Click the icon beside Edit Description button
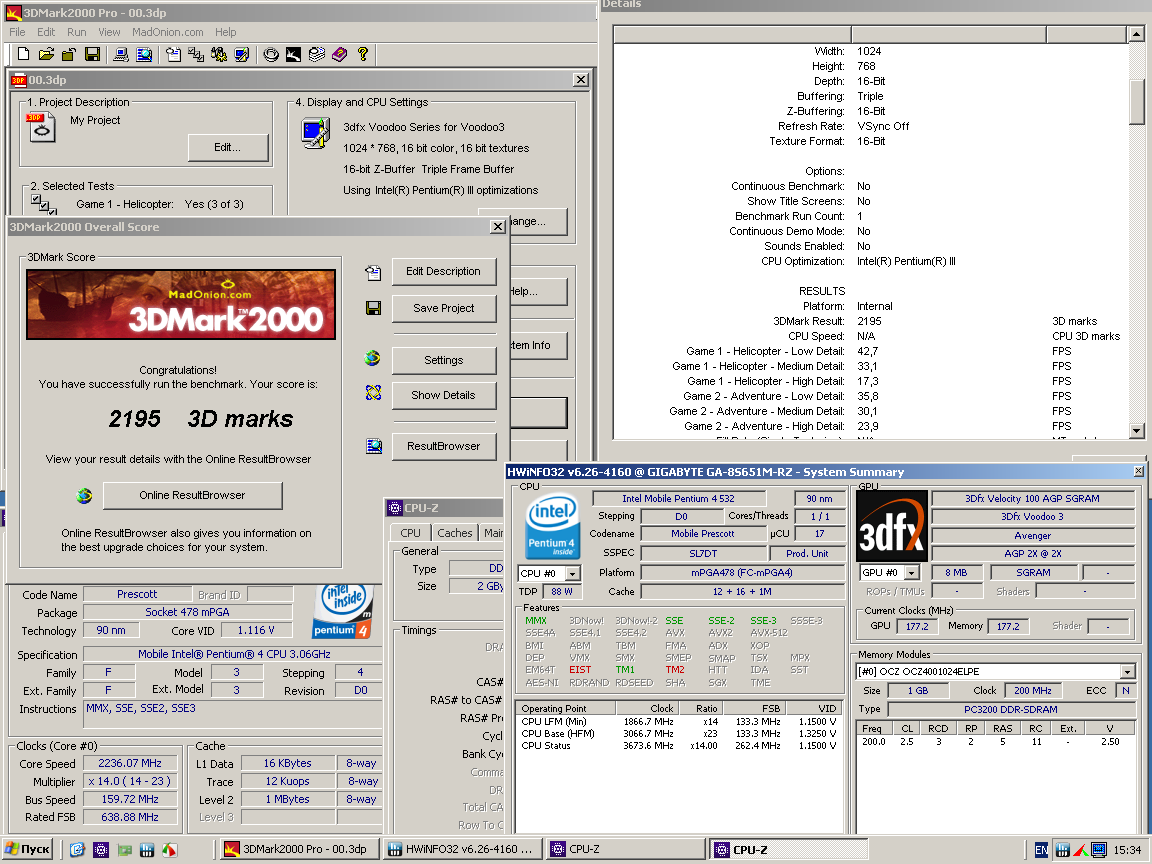 [x=373, y=273]
